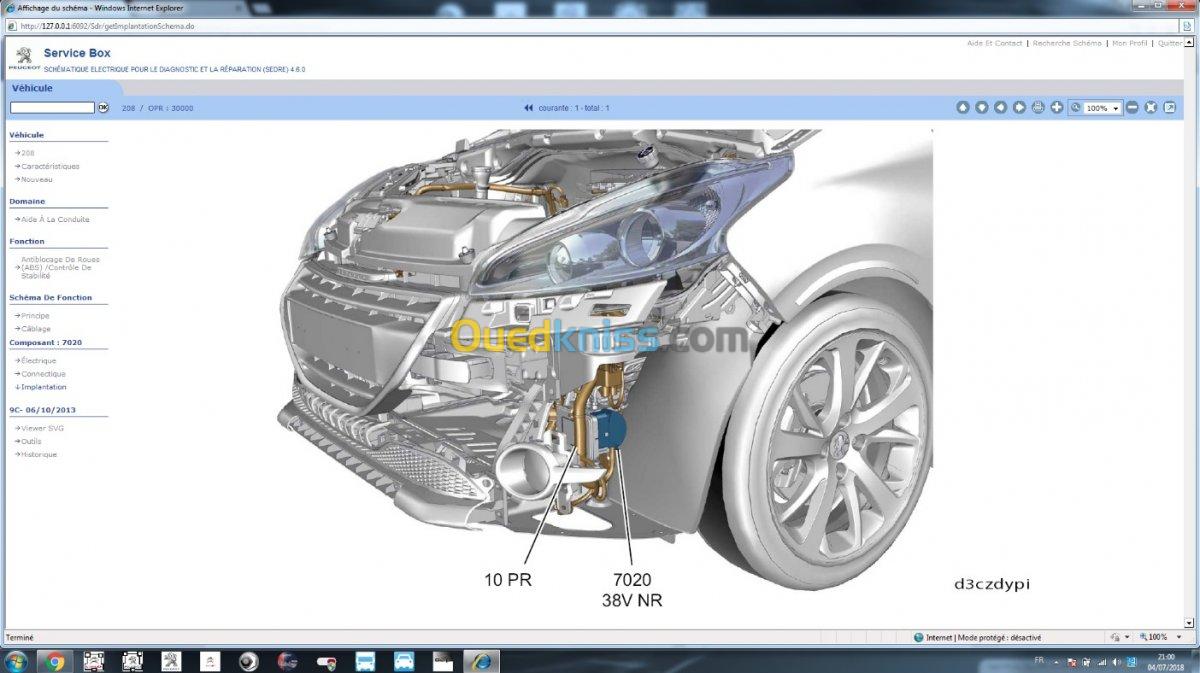The image size is (1200, 673).
Task: Go to previous page with the double-arrow icon
Action: tap(528, 108)
